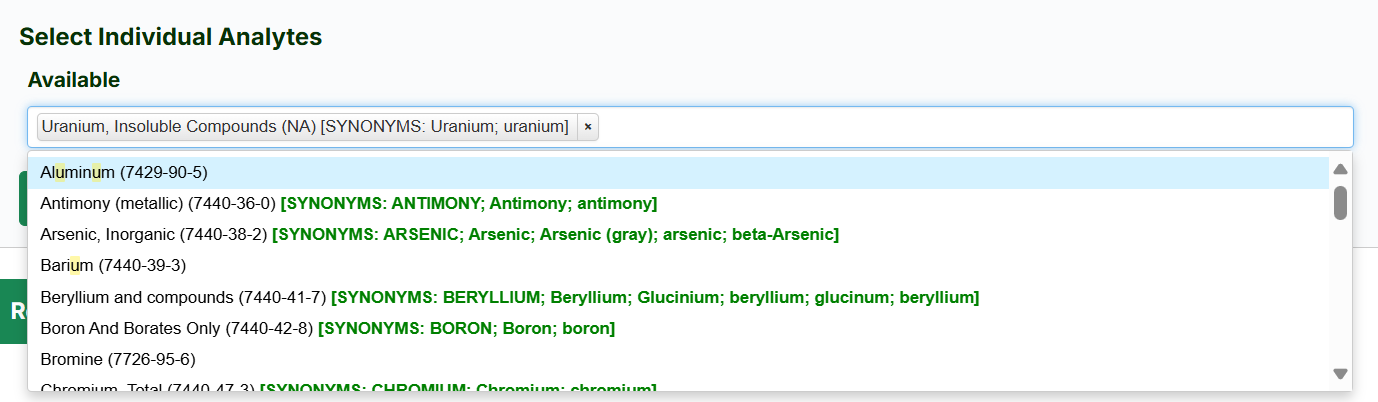Click the dropdown scroll down arrow
The height and width of the screenshot is (402, 1378).
(1340, 374)
